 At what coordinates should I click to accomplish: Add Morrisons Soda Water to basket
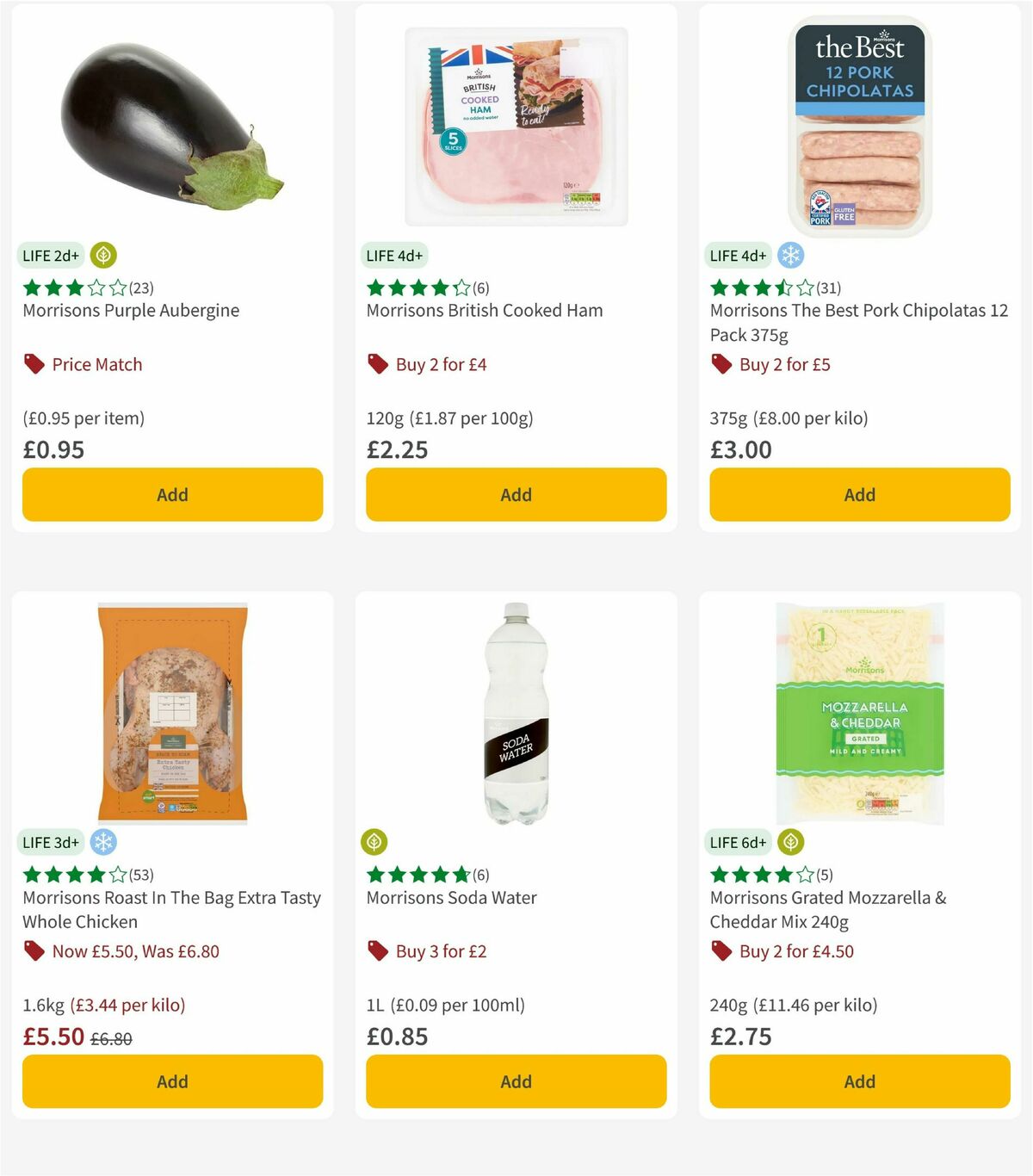pyautogui.click(x=516, y=1081)
